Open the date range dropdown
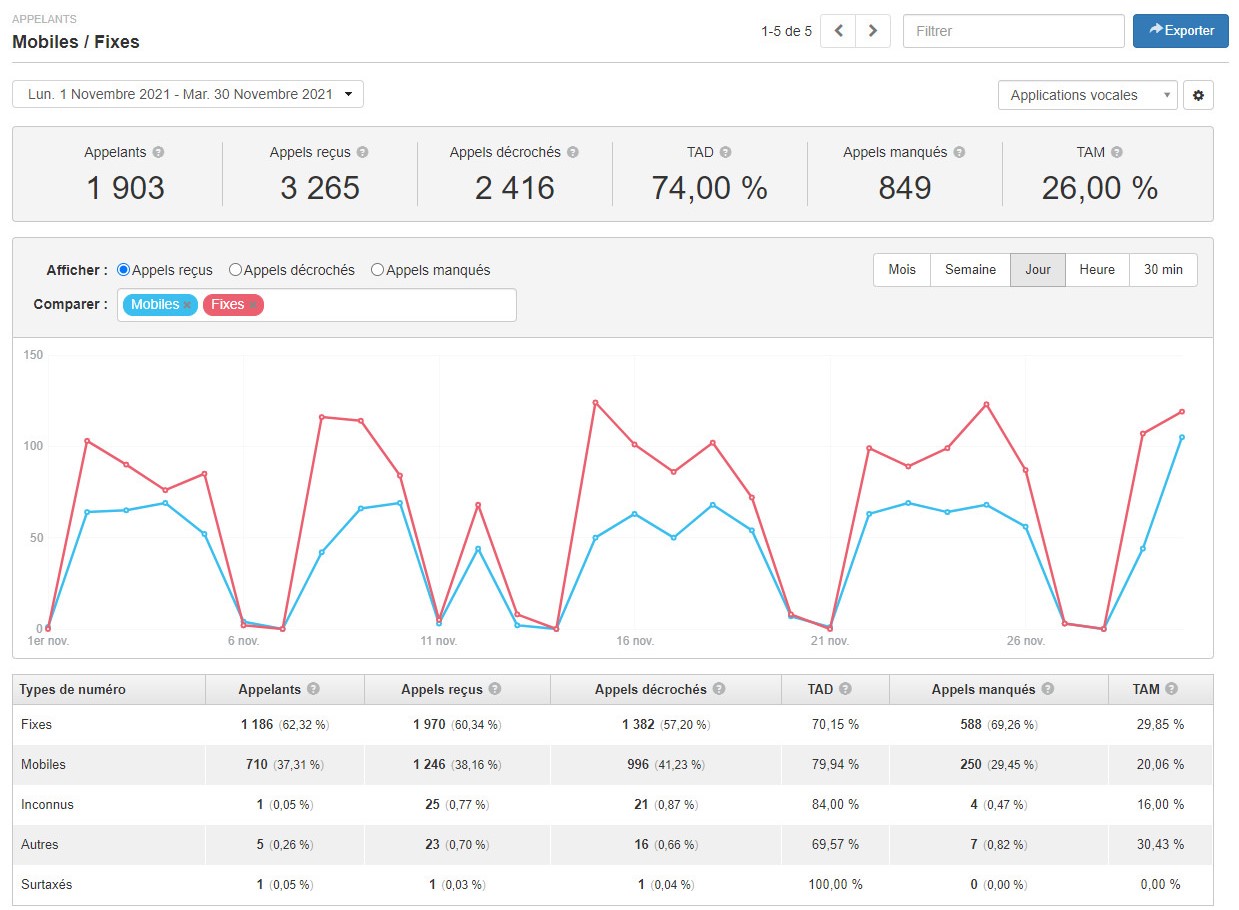1239x910 pixels. (188, 94)
